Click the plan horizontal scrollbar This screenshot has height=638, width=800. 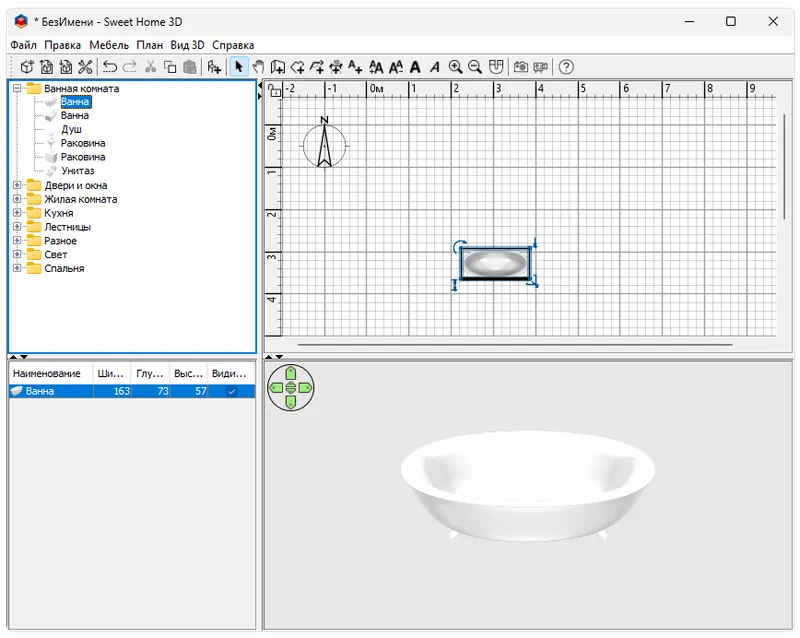515,345
